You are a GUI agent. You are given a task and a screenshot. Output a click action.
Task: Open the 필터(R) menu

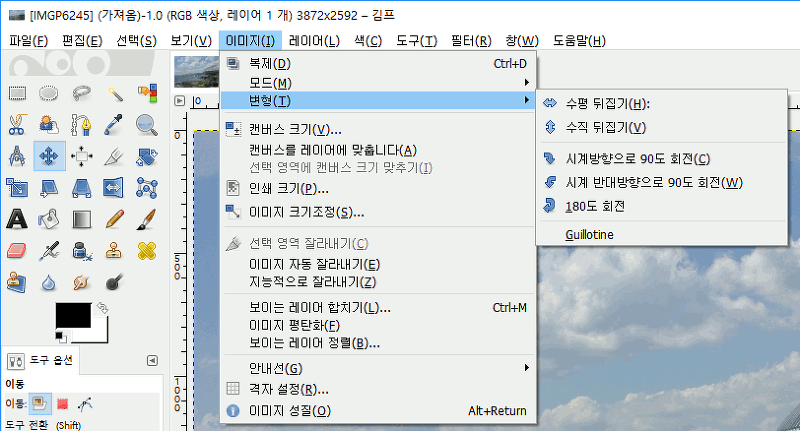(470, 41)
